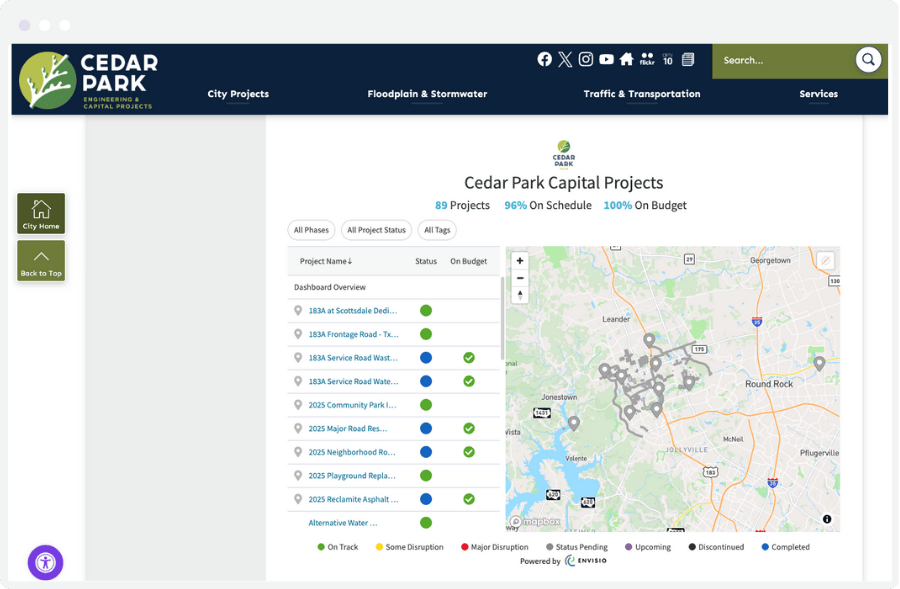Open the CPTV 10 icon
This screenshot has height=589, width=900.
[x=667, y=59]
